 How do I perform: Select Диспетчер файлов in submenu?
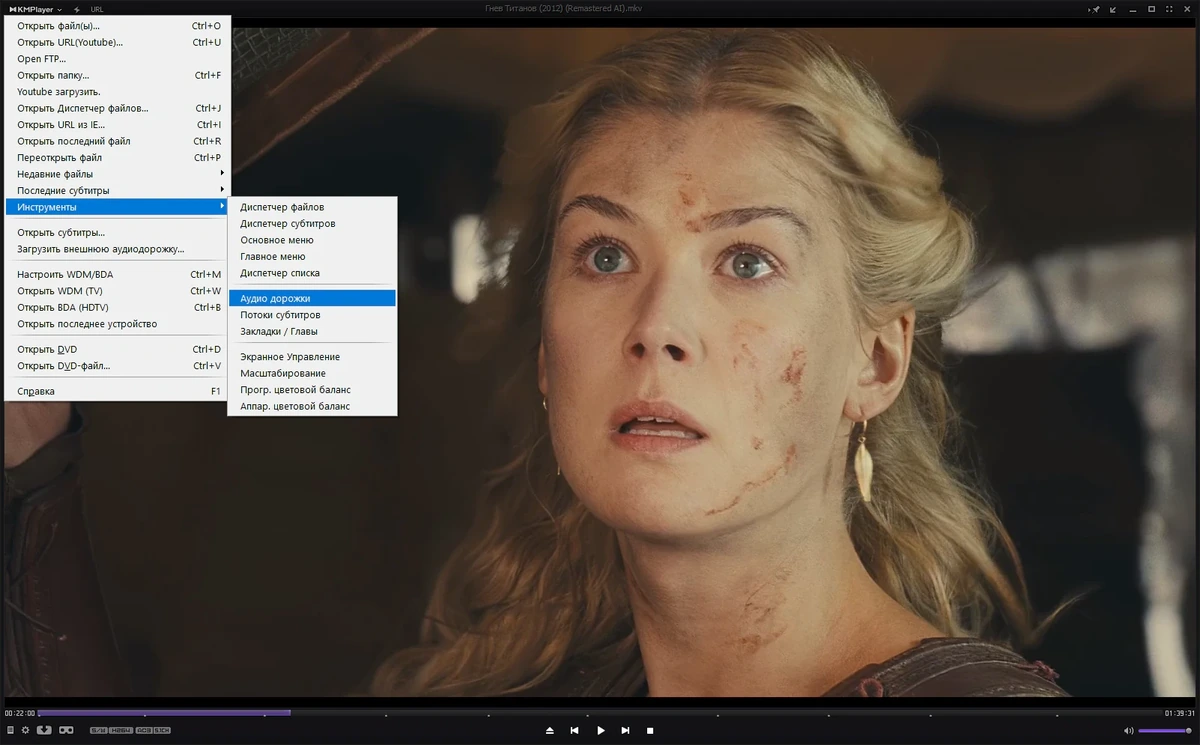[312, 207]
